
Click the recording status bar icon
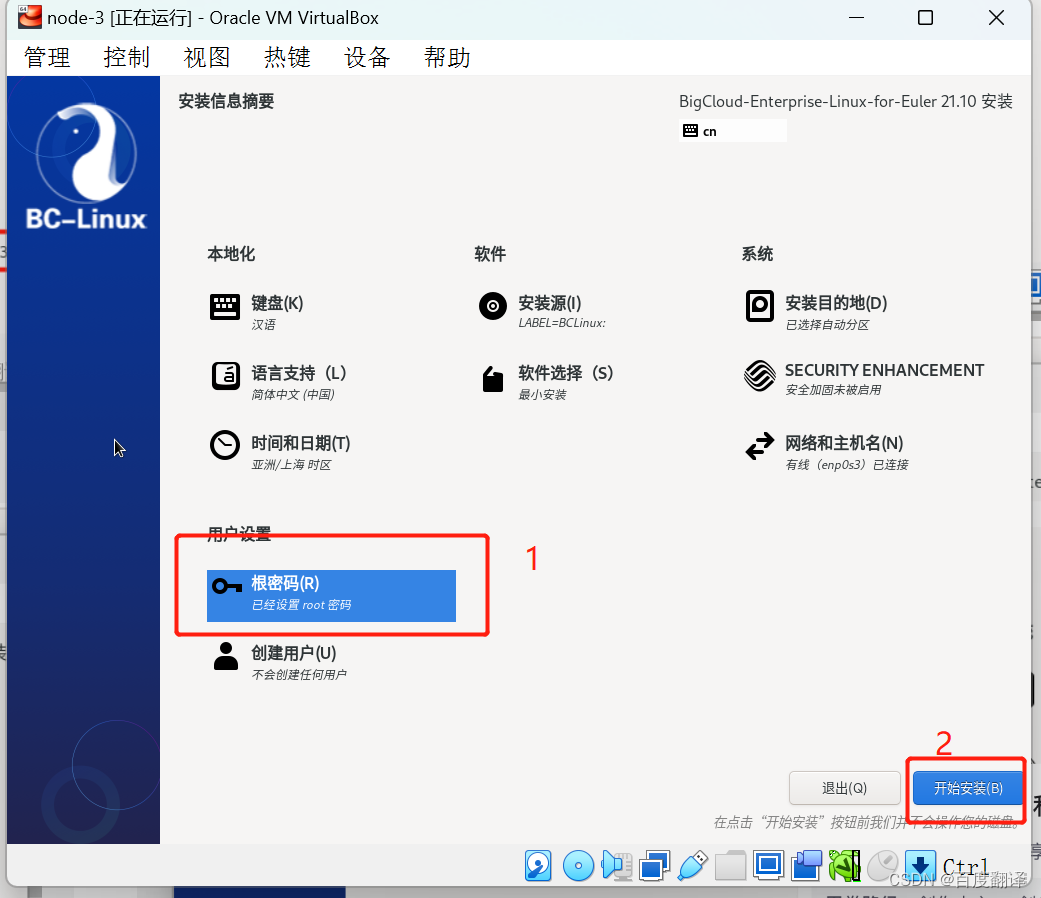[x=807, y=866]
